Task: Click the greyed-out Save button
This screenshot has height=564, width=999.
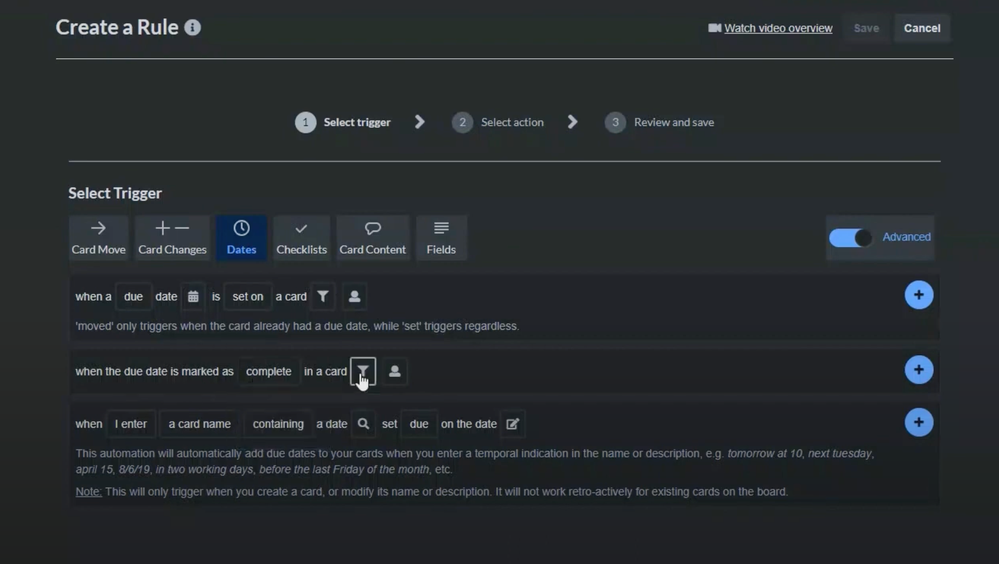Action: point(866,28)
